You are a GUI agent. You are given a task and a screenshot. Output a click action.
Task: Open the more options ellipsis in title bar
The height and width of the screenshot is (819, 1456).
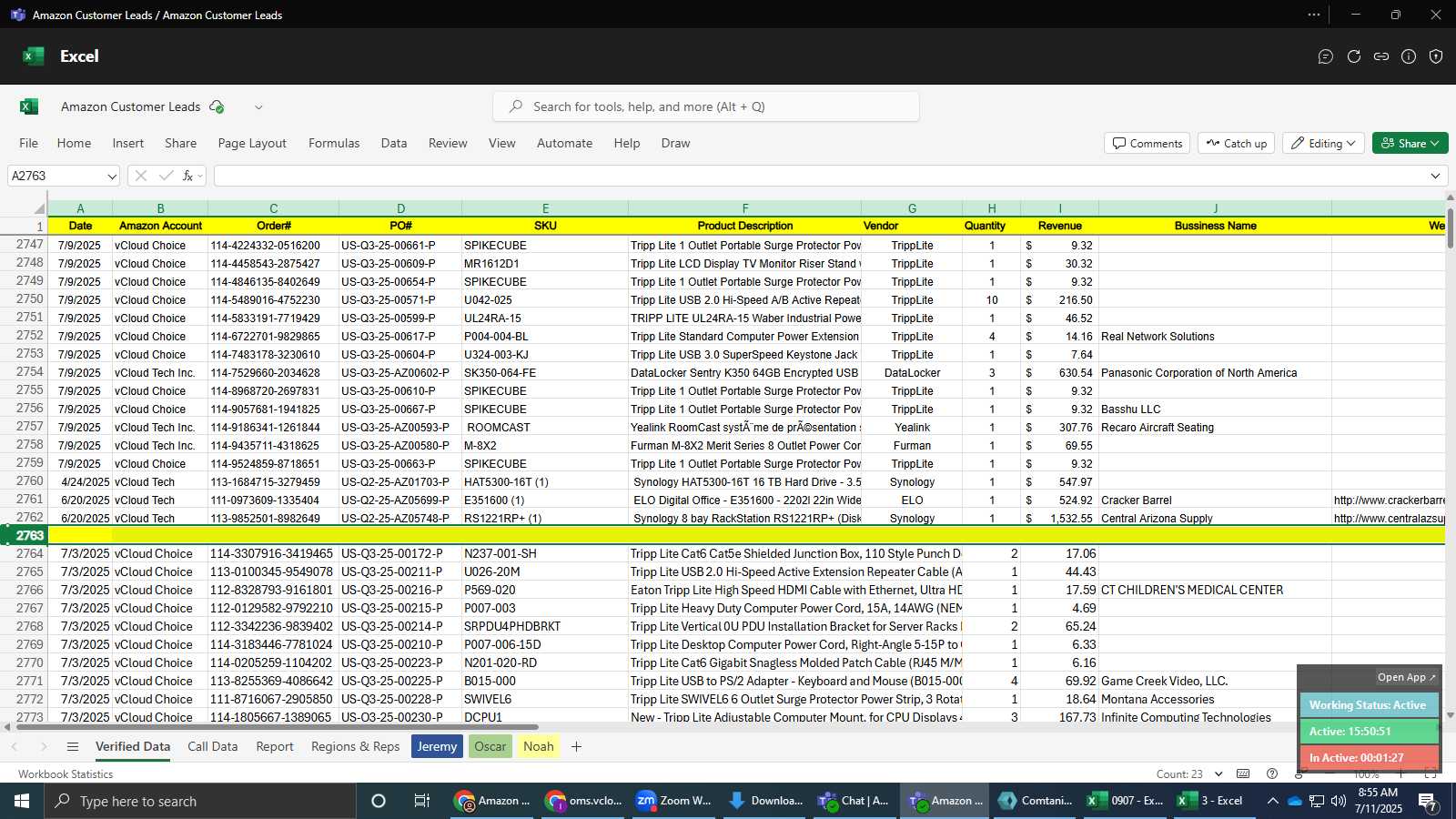click(1313, 15)
